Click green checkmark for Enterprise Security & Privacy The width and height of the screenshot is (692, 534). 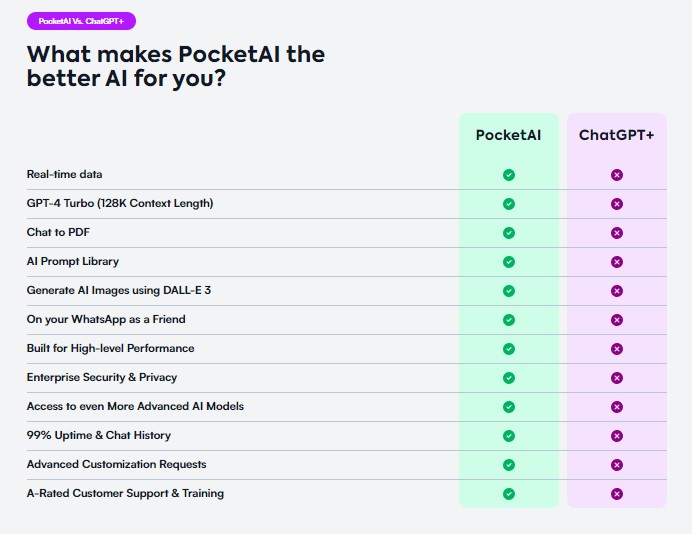pyautogui.click(x=509, y=378)
